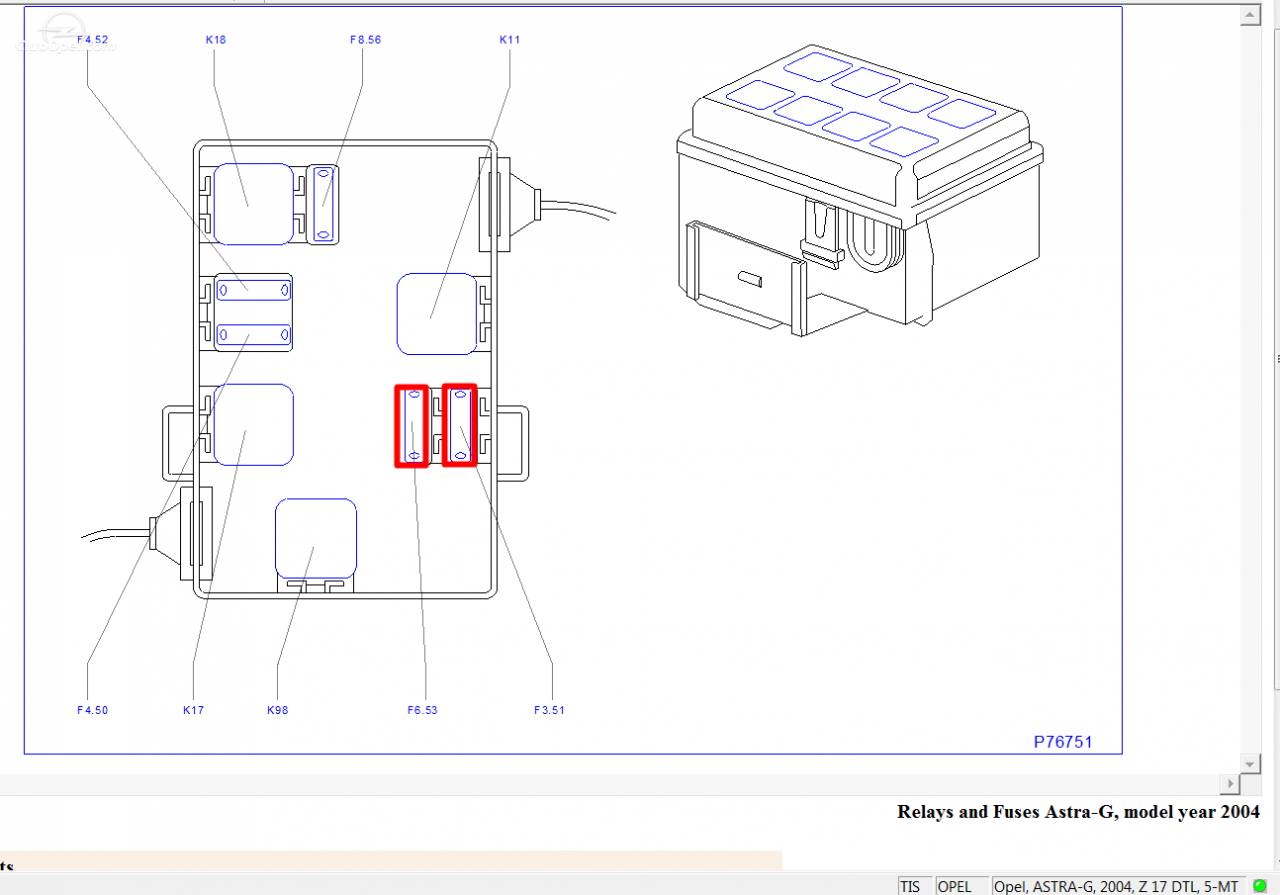Click the K11 label
The image size is (1280, 895).
[x=510, y=40]
